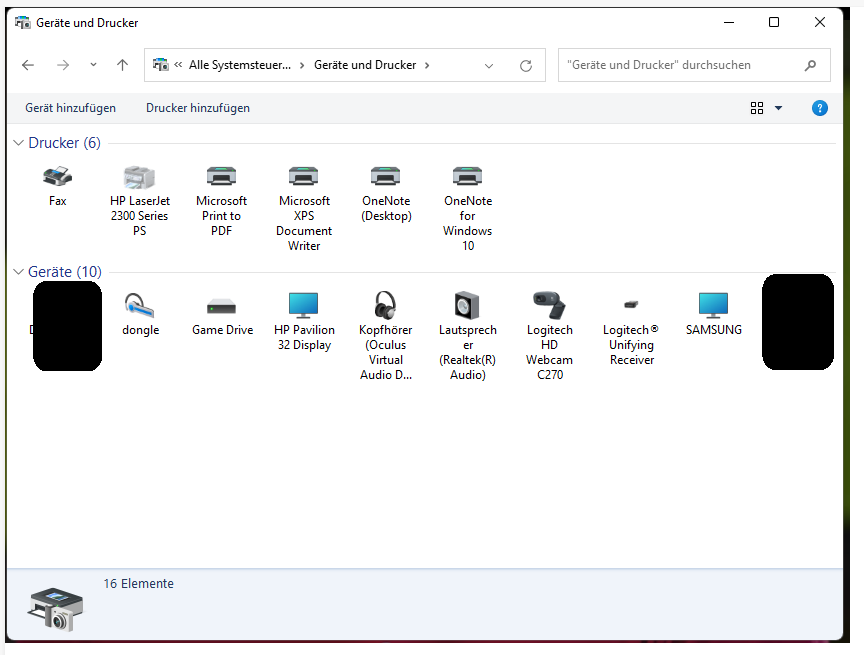Select the OneNote (Desktop) printer icon
This screenshot has width=864, height=655.
pos(386,176)
